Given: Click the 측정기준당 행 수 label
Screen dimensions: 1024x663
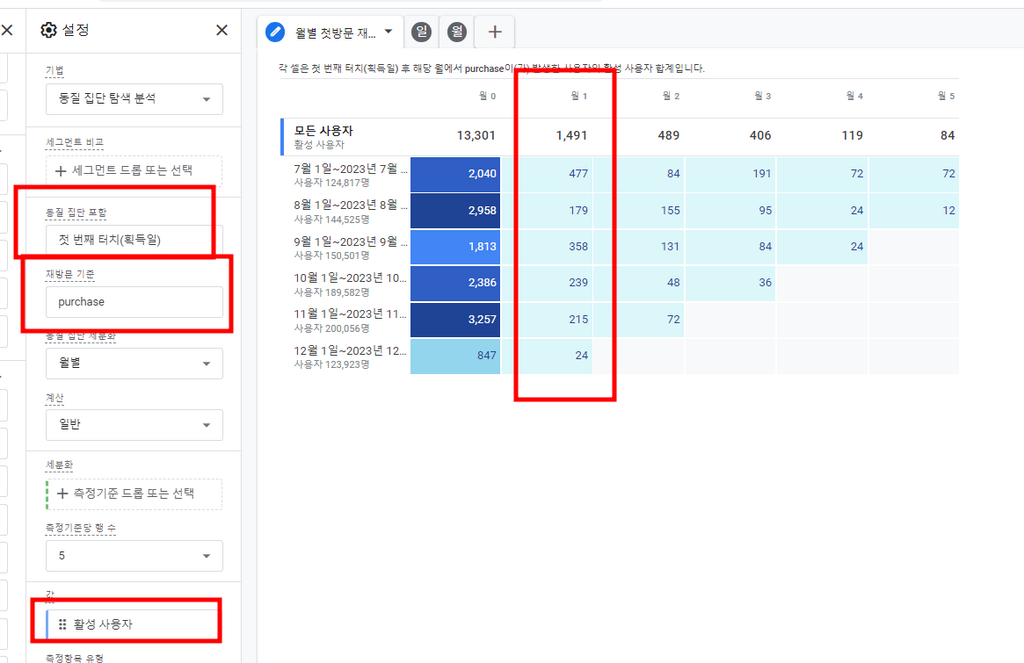Looking at the screenshot, I should point(80,528).
